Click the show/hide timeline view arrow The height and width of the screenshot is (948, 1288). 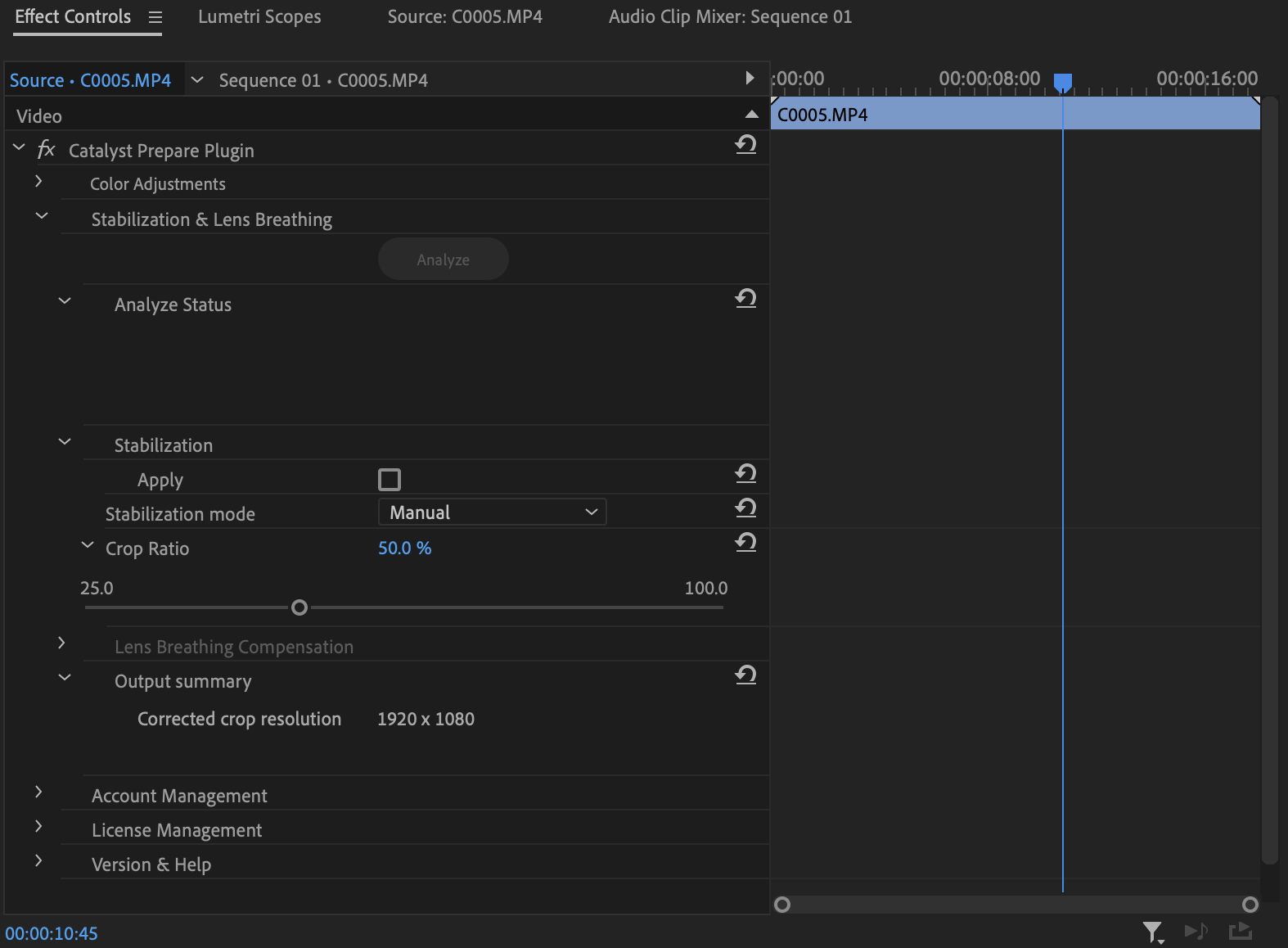click(x=750, y=79)
